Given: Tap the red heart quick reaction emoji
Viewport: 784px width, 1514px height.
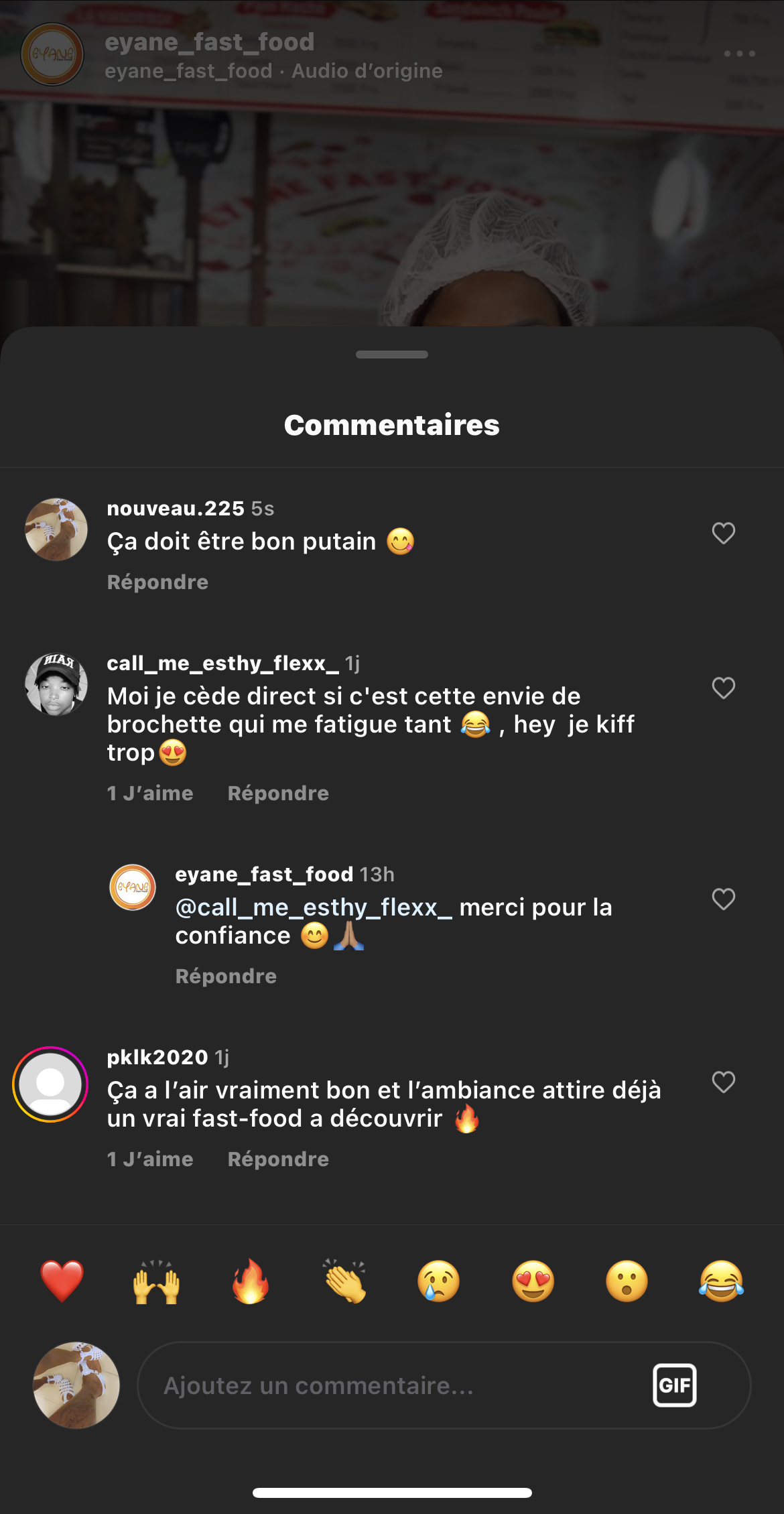Looking at the screenshot, I should (62, 1281).
